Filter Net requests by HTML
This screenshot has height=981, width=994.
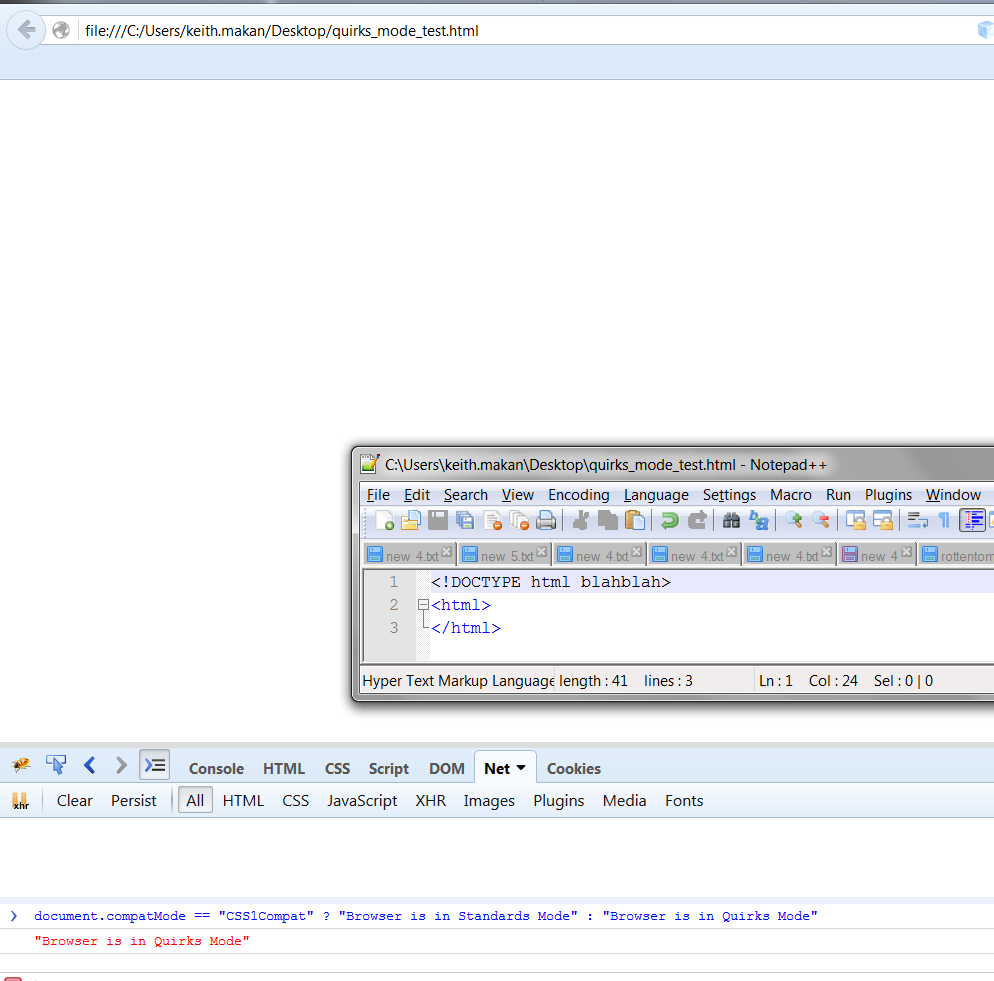[x=243, y=801]
